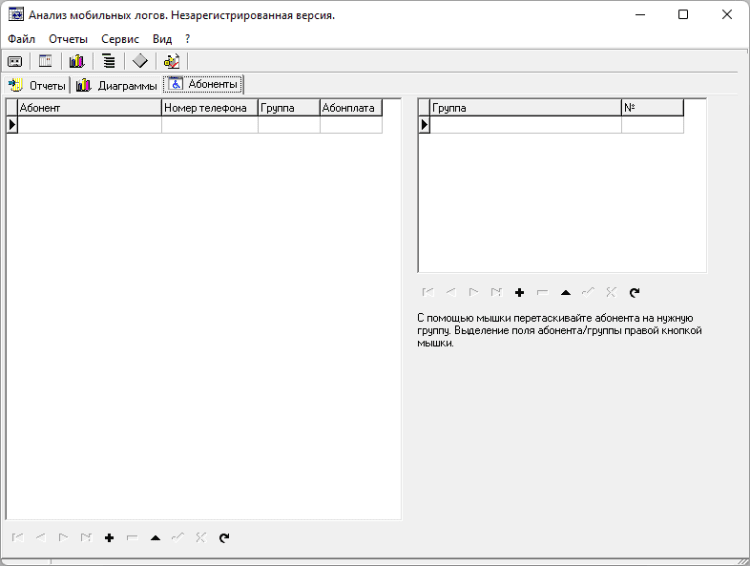Go to previous record in subscribers navigator
This screenshot has width=750, height=566.
(41, 538)
